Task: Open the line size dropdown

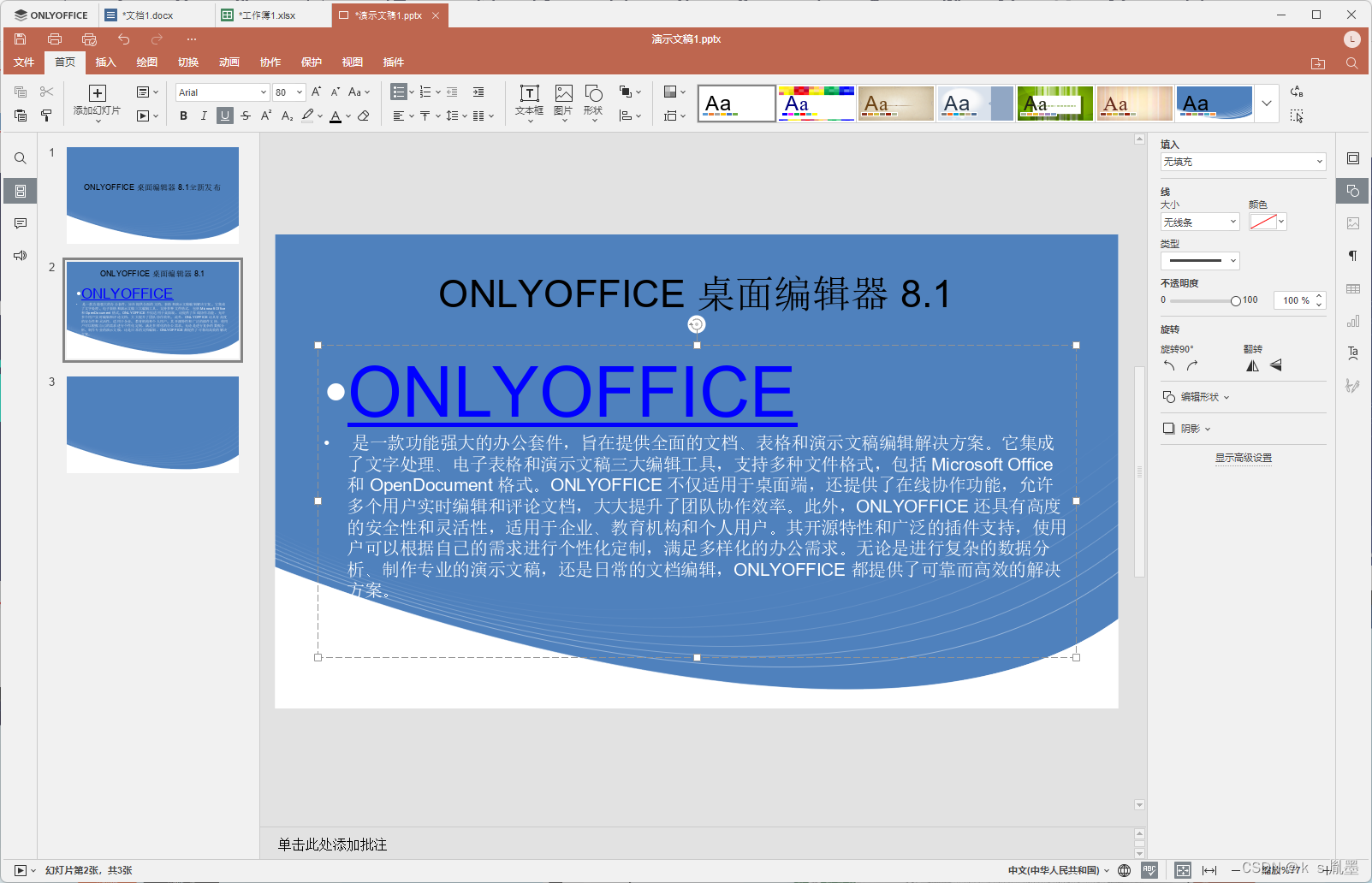Action: click(1200, 222)
